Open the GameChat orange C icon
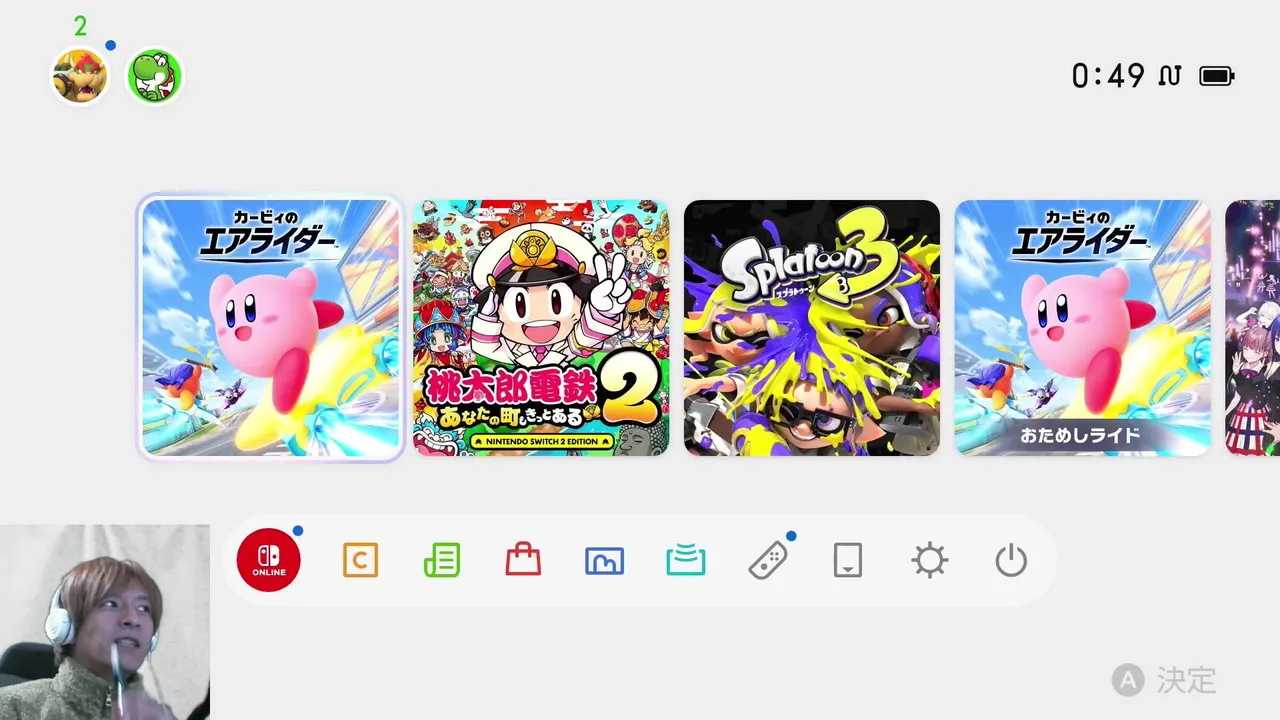The image size is (1280, 720). pos(360,560)
